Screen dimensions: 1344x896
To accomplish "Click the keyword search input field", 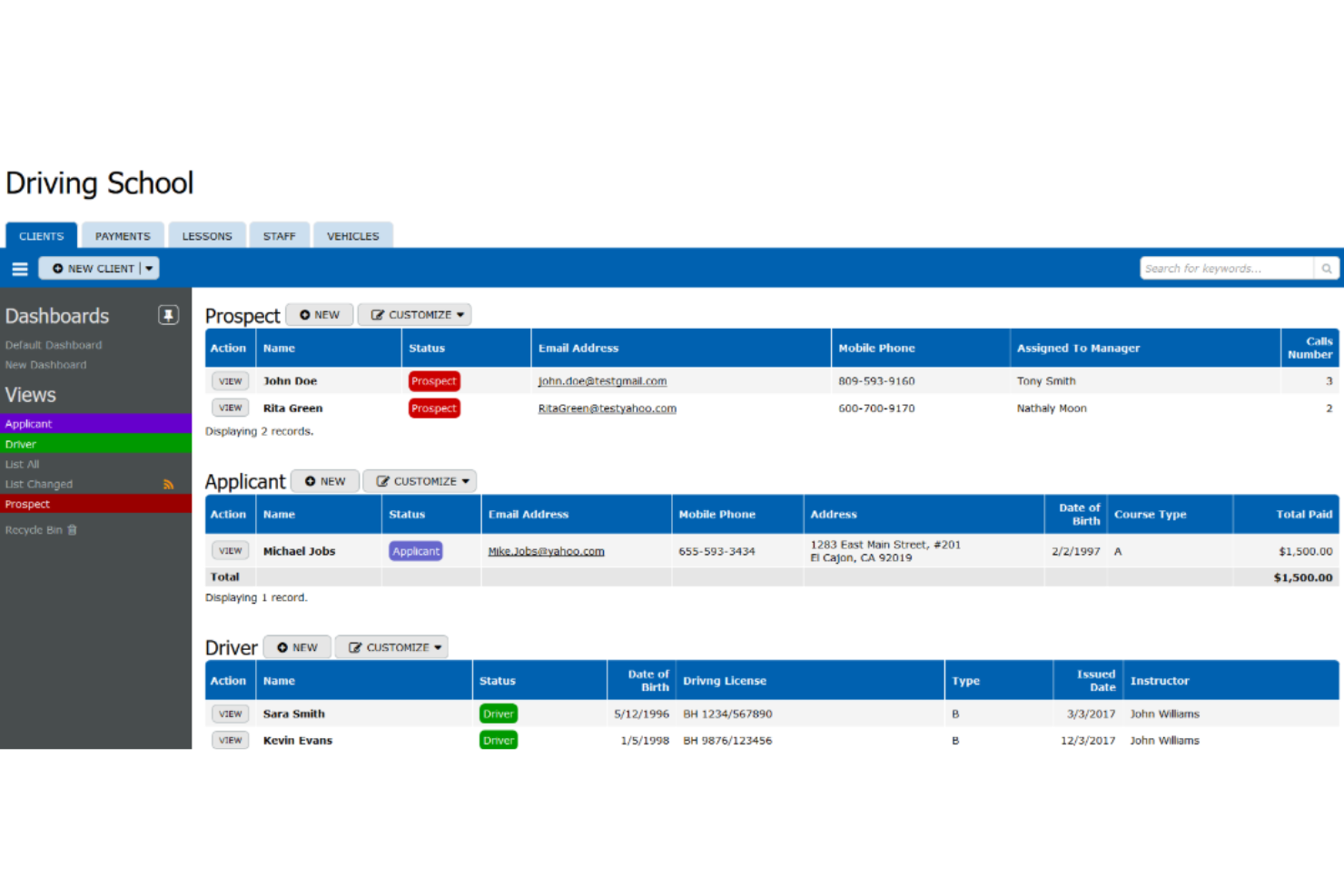I will click(1226, 268).
